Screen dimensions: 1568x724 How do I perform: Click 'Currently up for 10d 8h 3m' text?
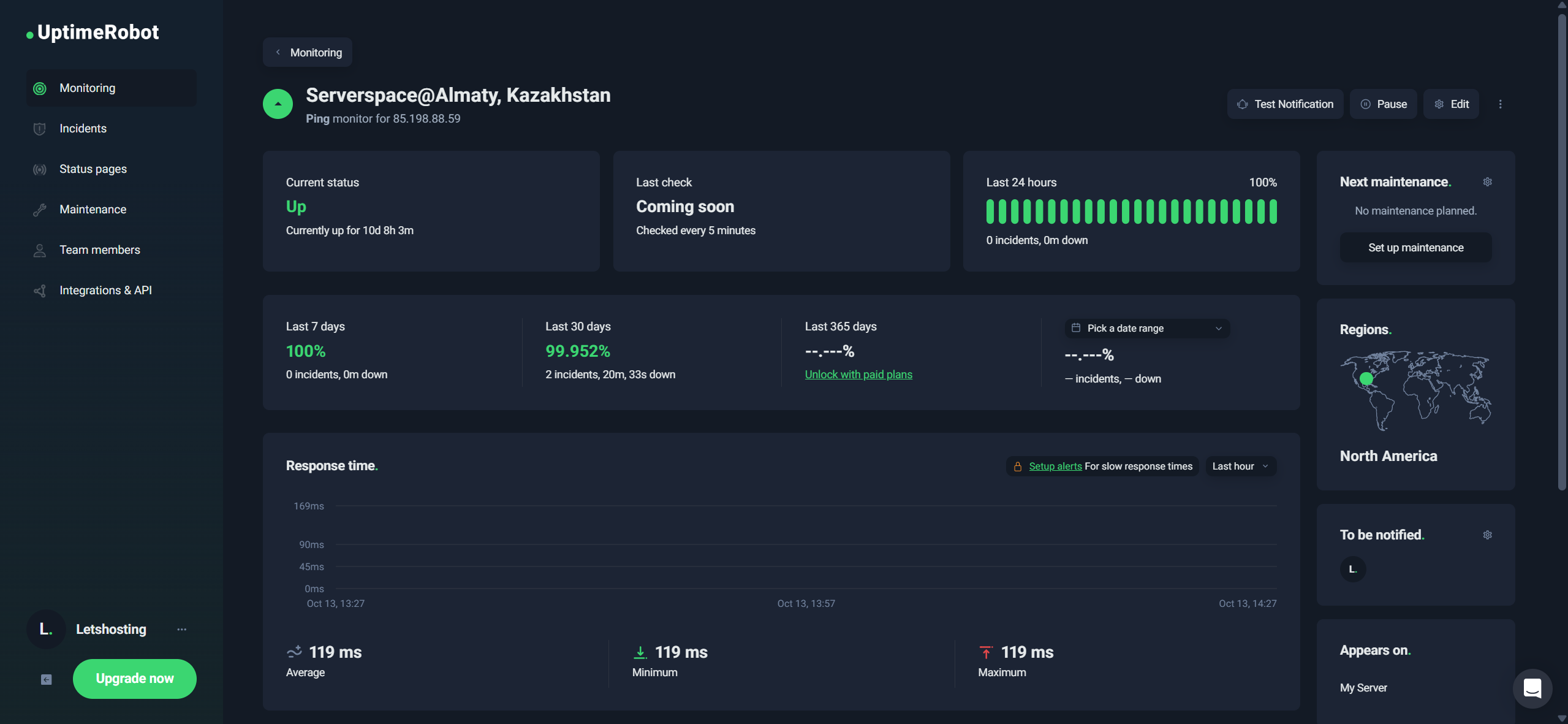tap(350, 231)
